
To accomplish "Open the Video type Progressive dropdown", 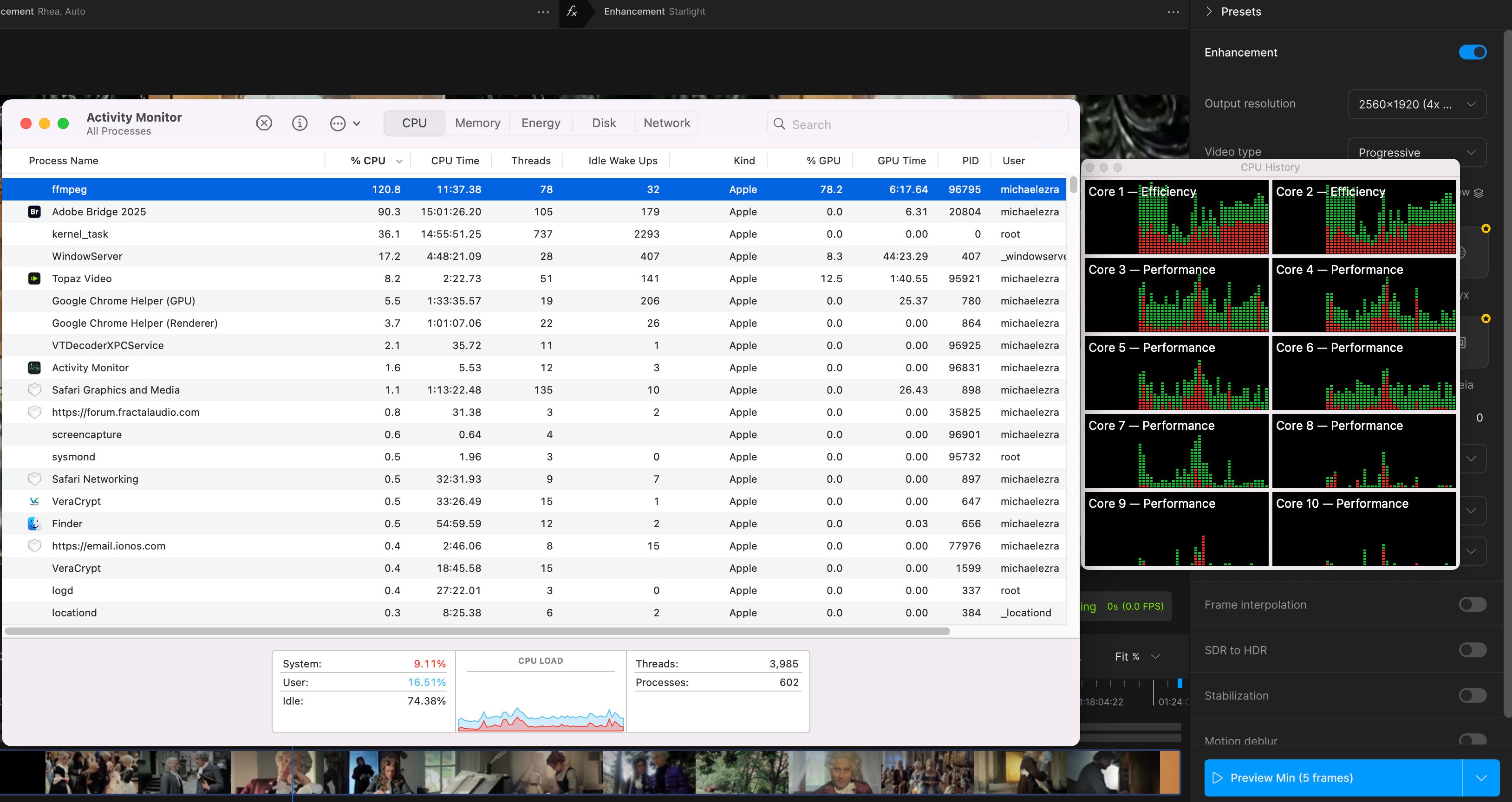I will 1416,153.
